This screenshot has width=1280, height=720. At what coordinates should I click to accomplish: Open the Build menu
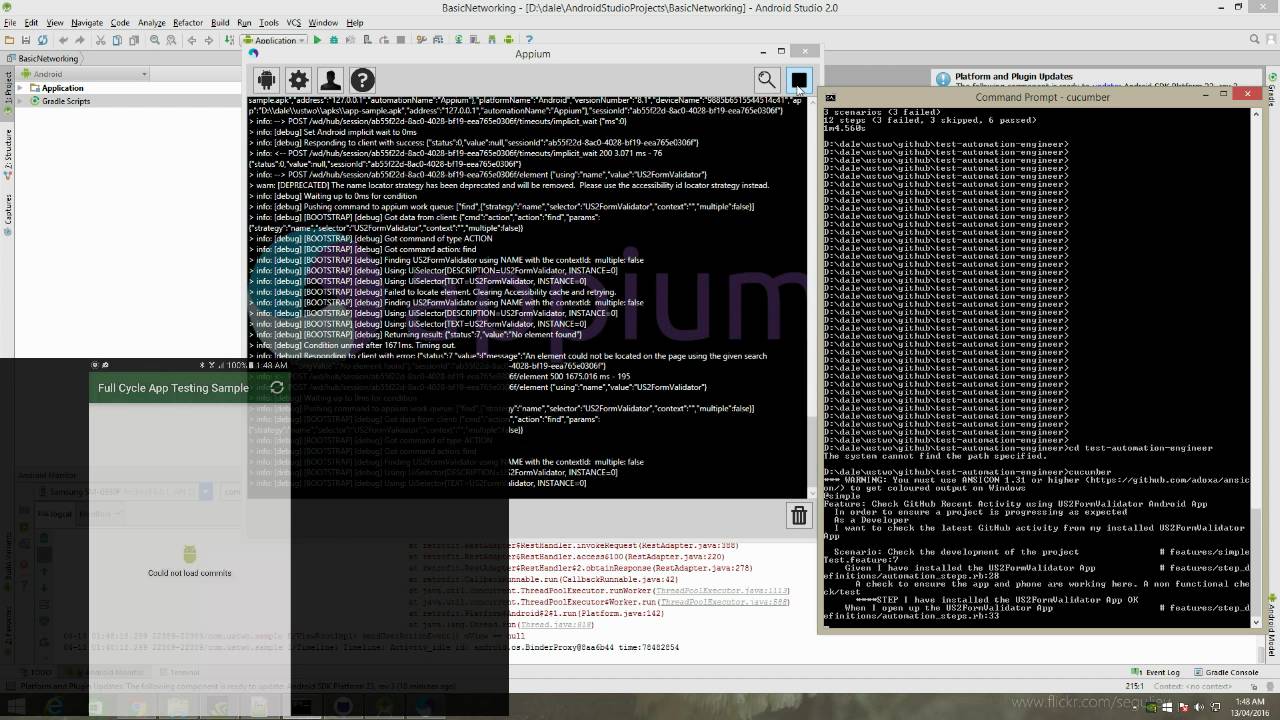point(219,22)
